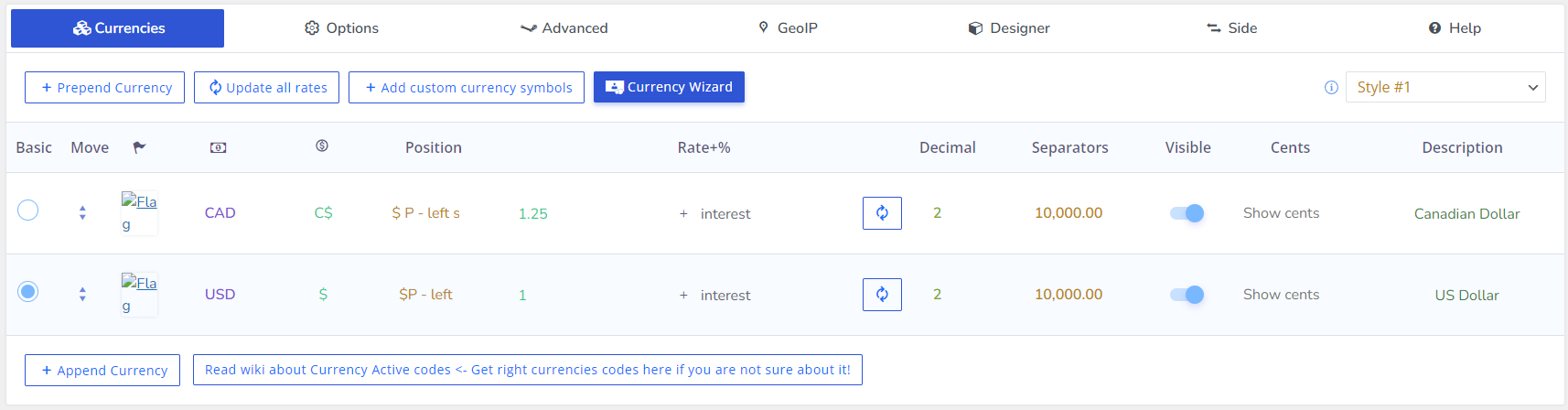Open the Style #1 dropdown
Viewport: 1568px width, 410px height.
coord(1444,88)
